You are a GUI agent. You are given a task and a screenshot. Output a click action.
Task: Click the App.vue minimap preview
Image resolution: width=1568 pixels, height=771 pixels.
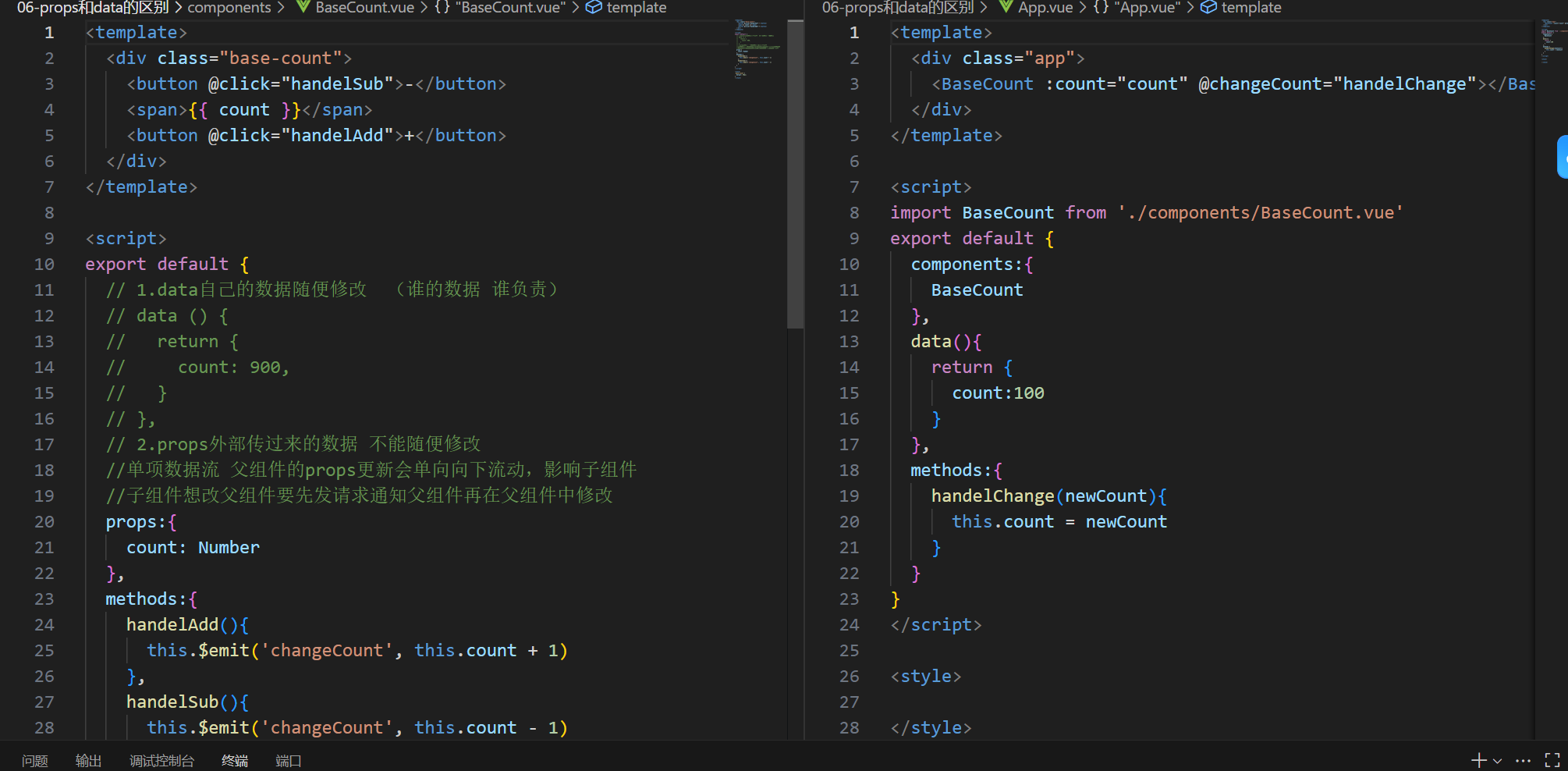pyautogui.click(x=1553, y=42)
